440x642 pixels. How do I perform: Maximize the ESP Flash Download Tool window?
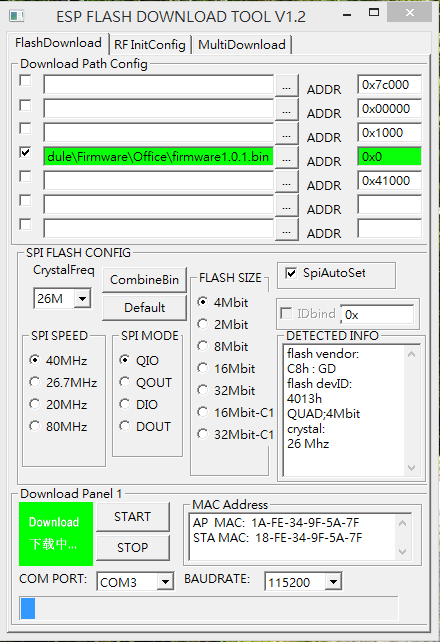click(374, 13)
